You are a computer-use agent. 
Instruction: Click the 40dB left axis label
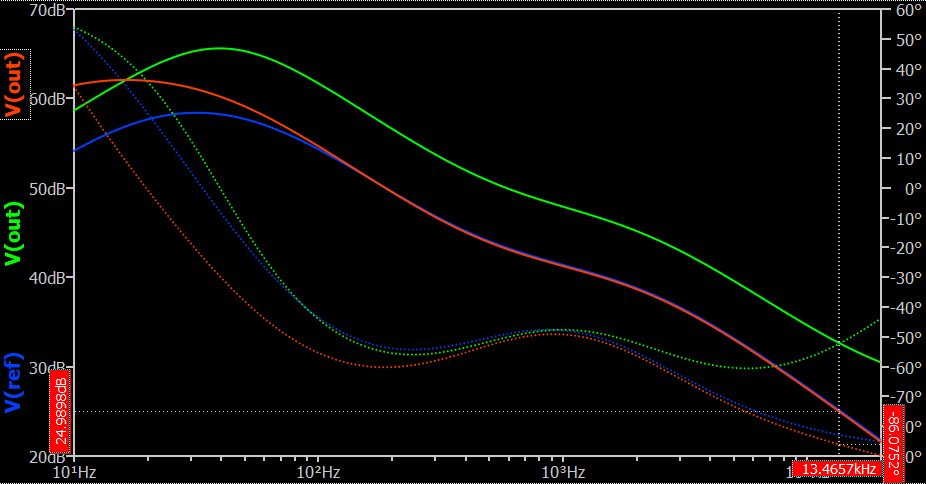click(47, 278)
